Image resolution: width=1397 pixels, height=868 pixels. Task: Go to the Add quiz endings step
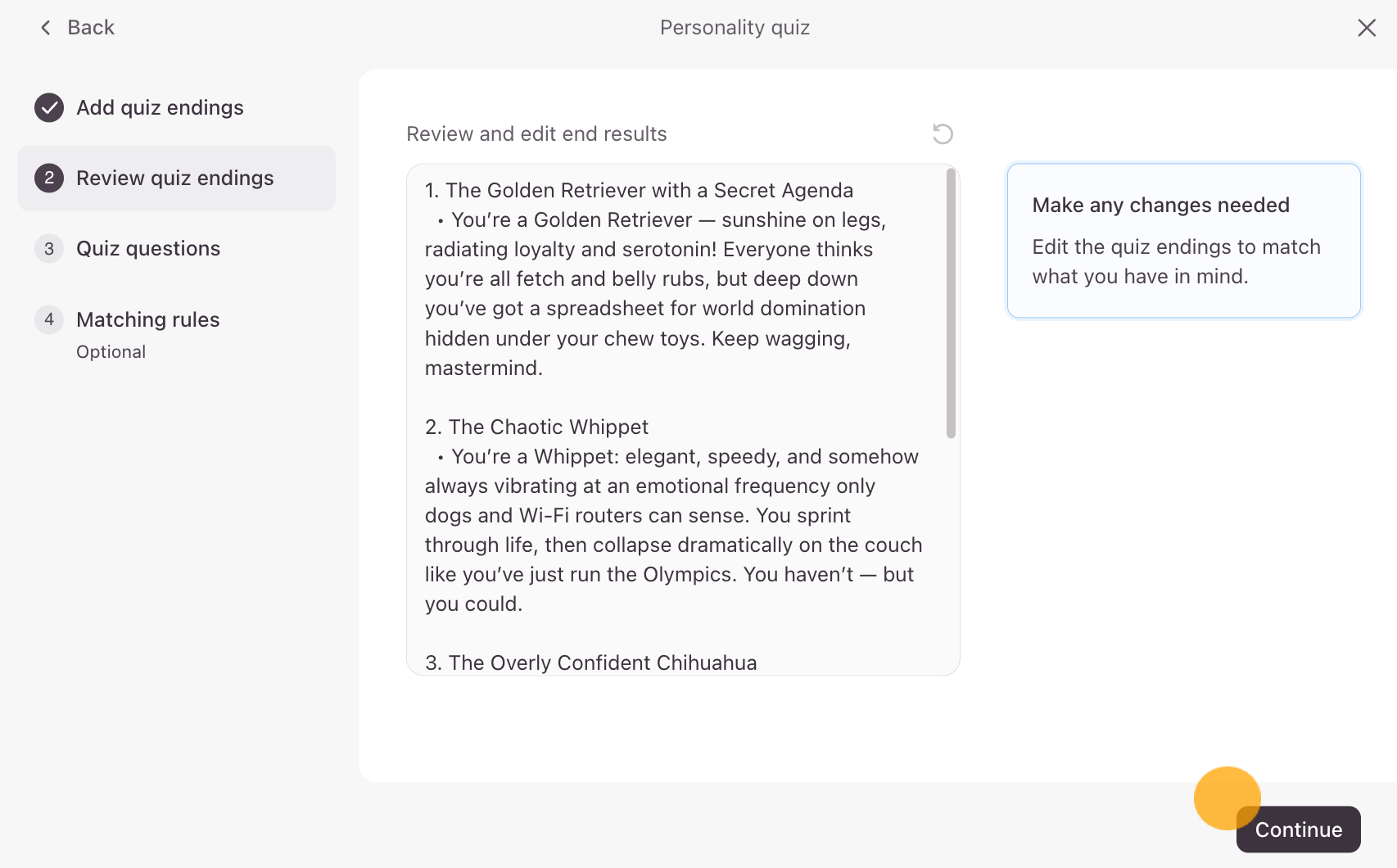coord(160,107)
